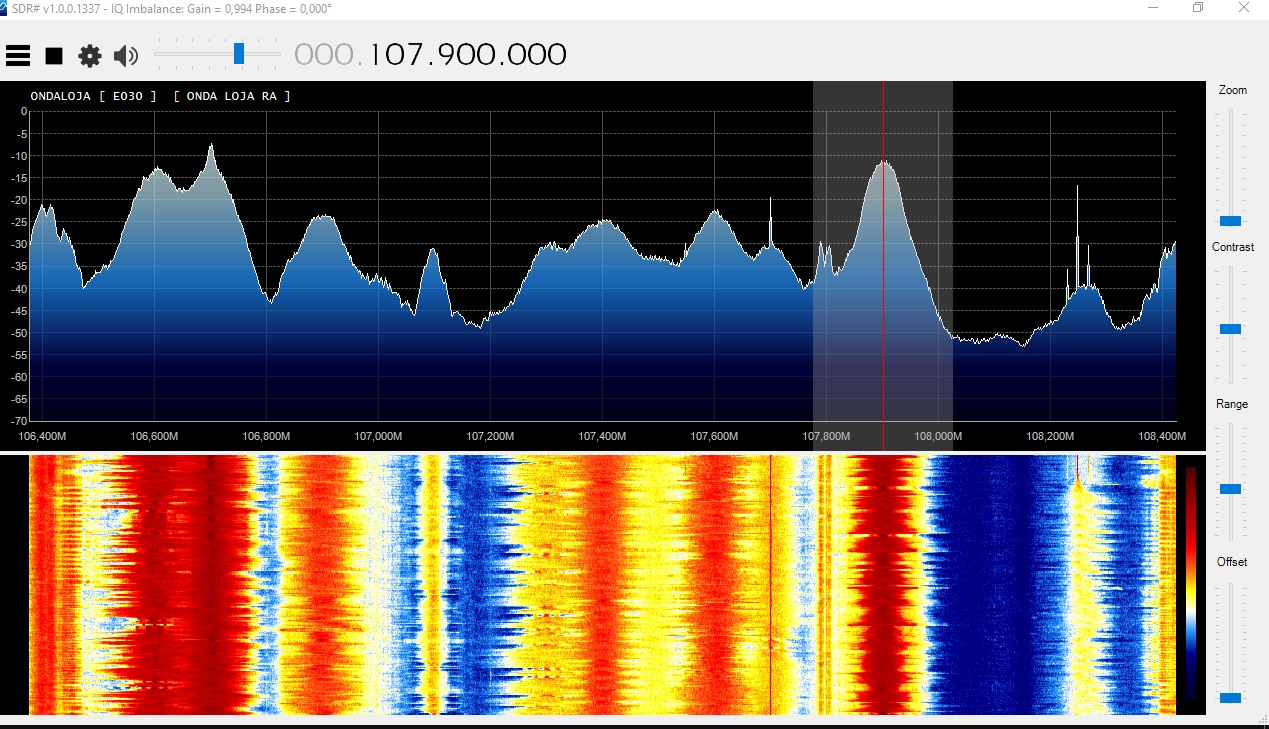Open the gear configuration settings

[90, 56]
